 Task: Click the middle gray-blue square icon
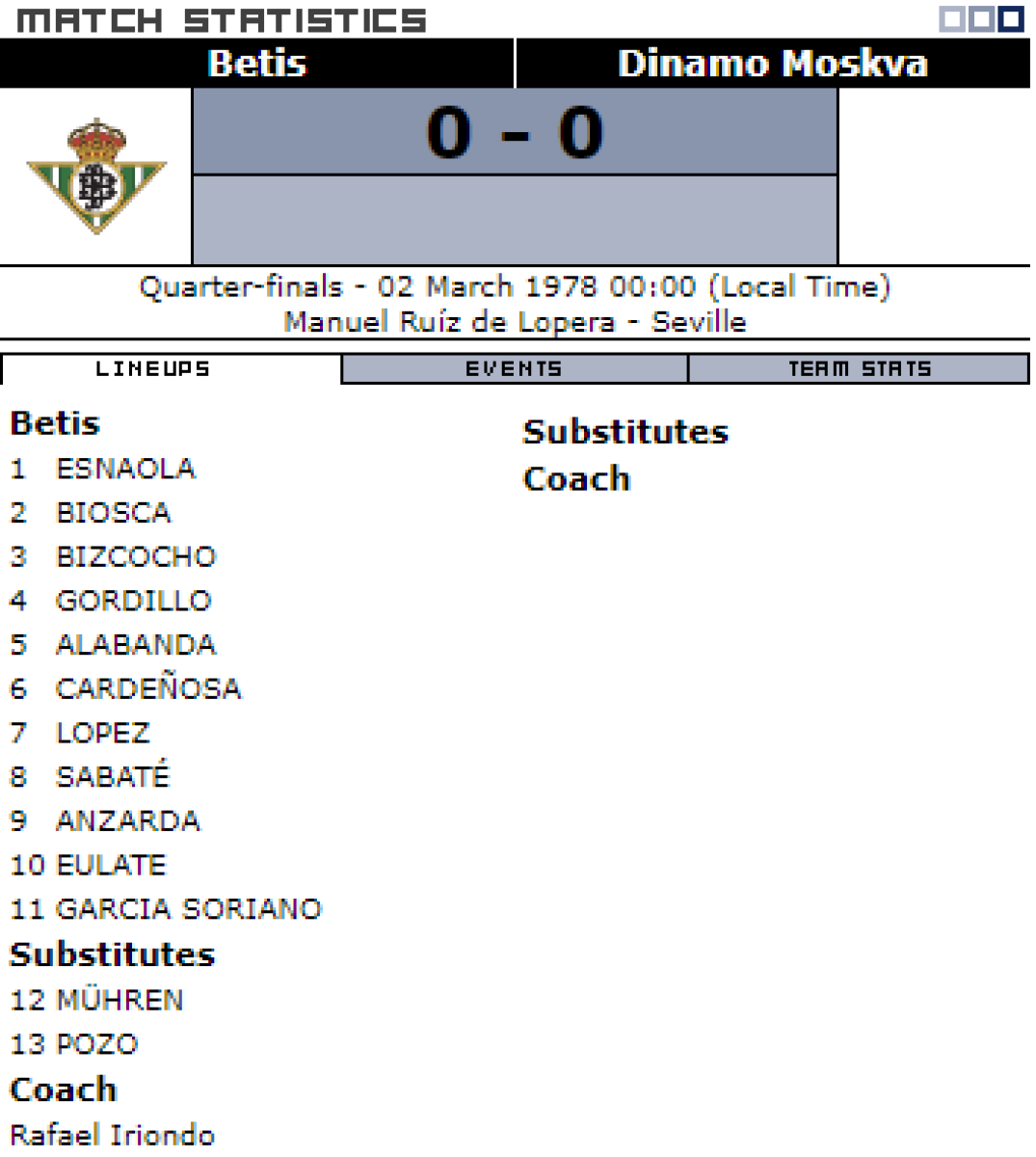[981, 19]
